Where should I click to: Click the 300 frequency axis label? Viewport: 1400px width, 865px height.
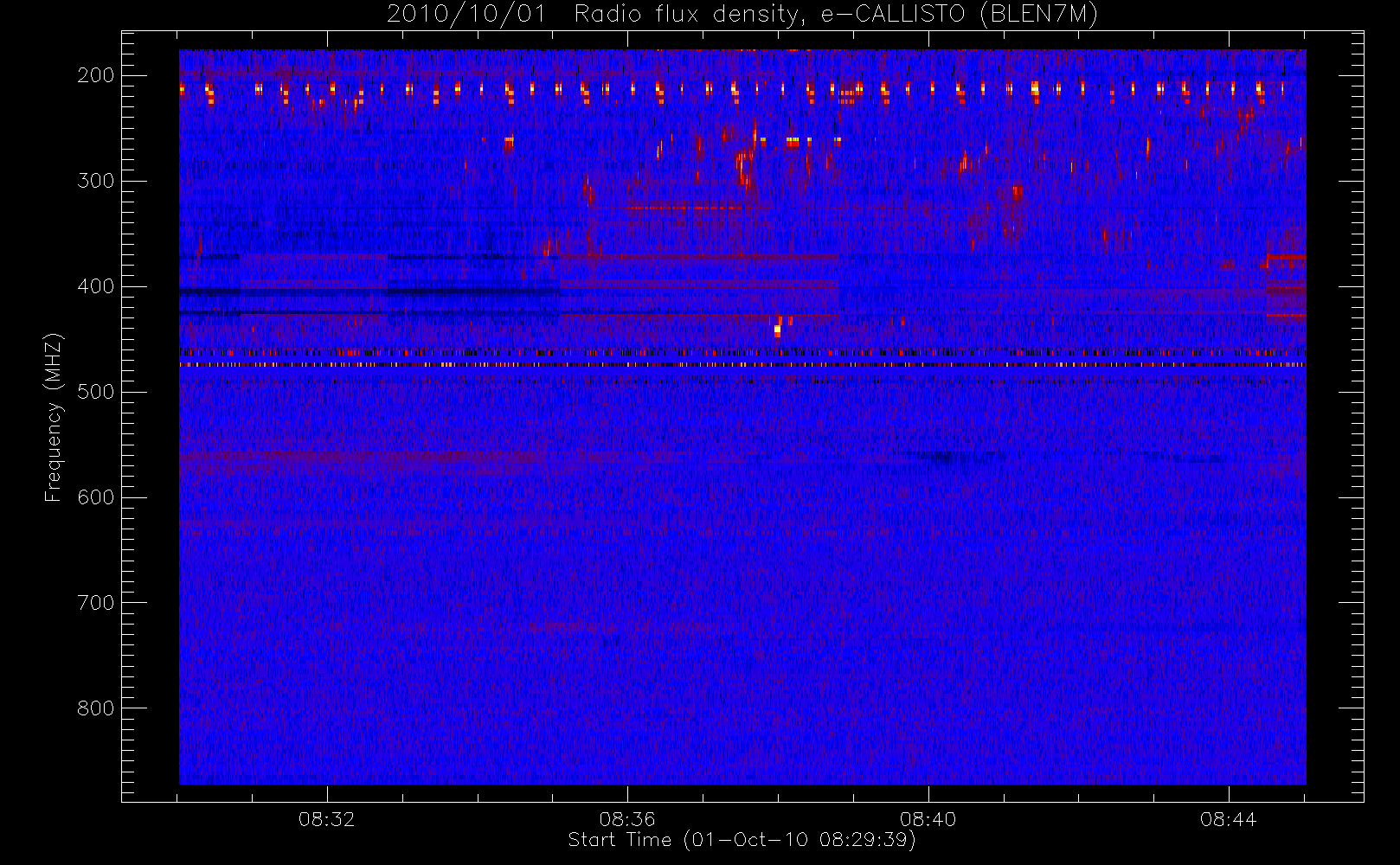point(96,181)
